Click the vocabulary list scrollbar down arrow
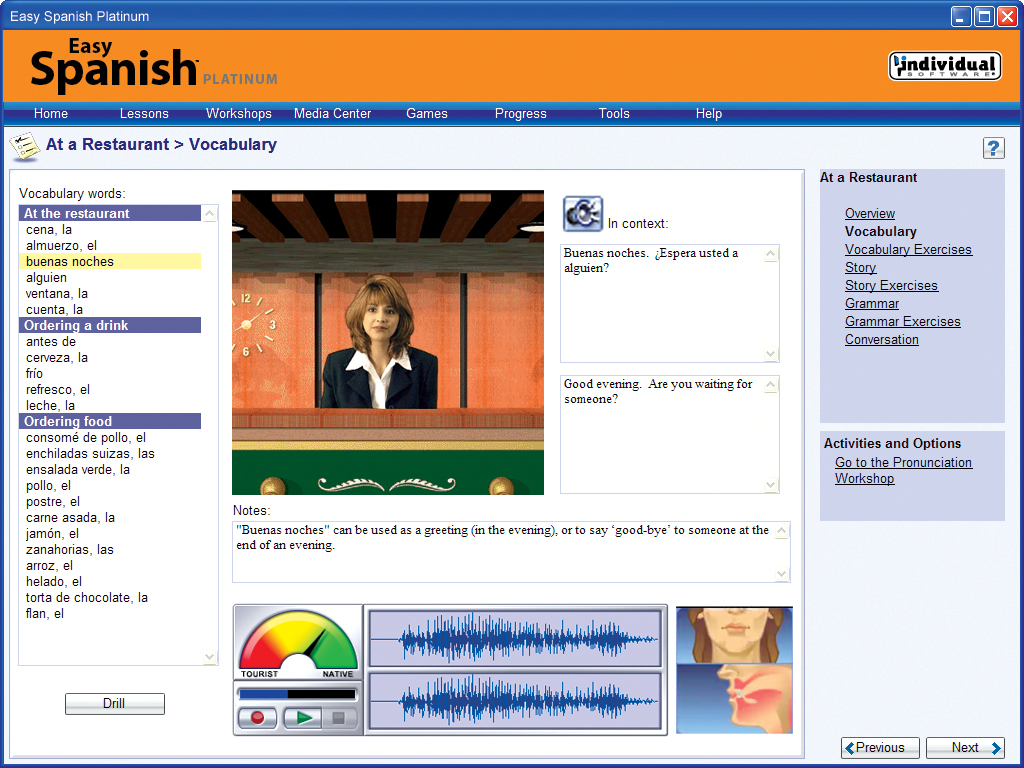The width and height of the screenshot is (1024, 768). (x=210, y=658)
